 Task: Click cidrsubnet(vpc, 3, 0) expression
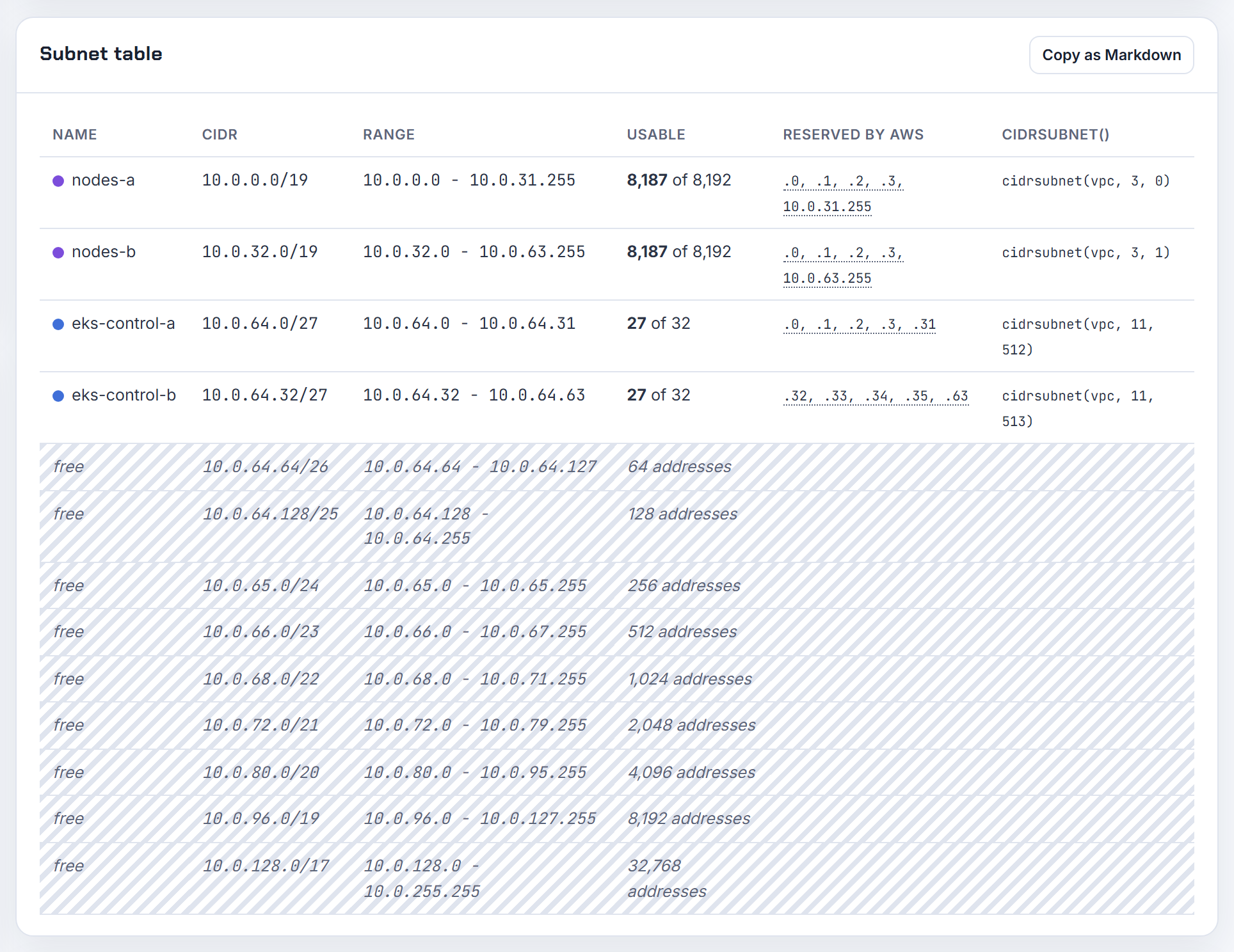1086,181
